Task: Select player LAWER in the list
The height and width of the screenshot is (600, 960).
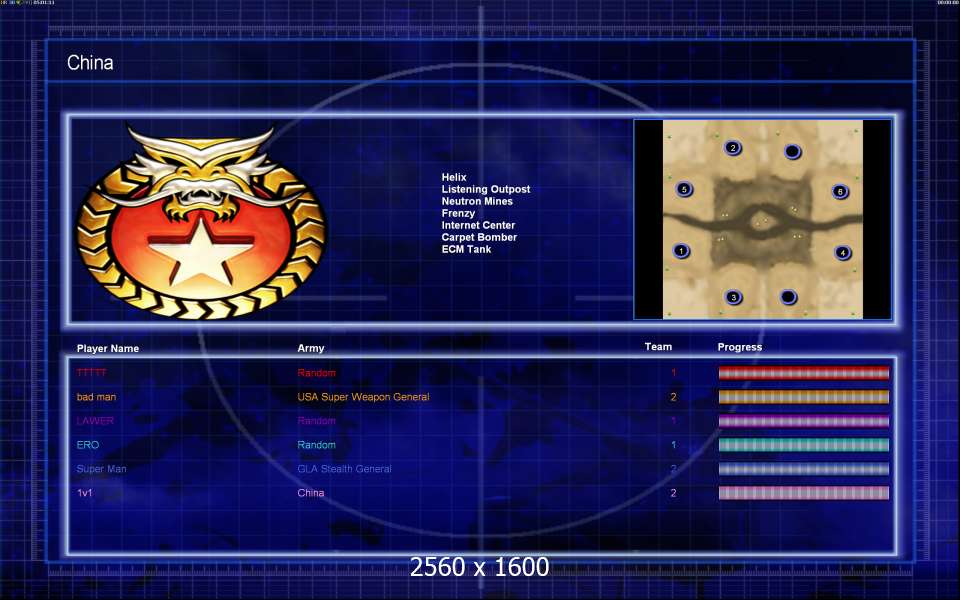Action: (95, 421)
